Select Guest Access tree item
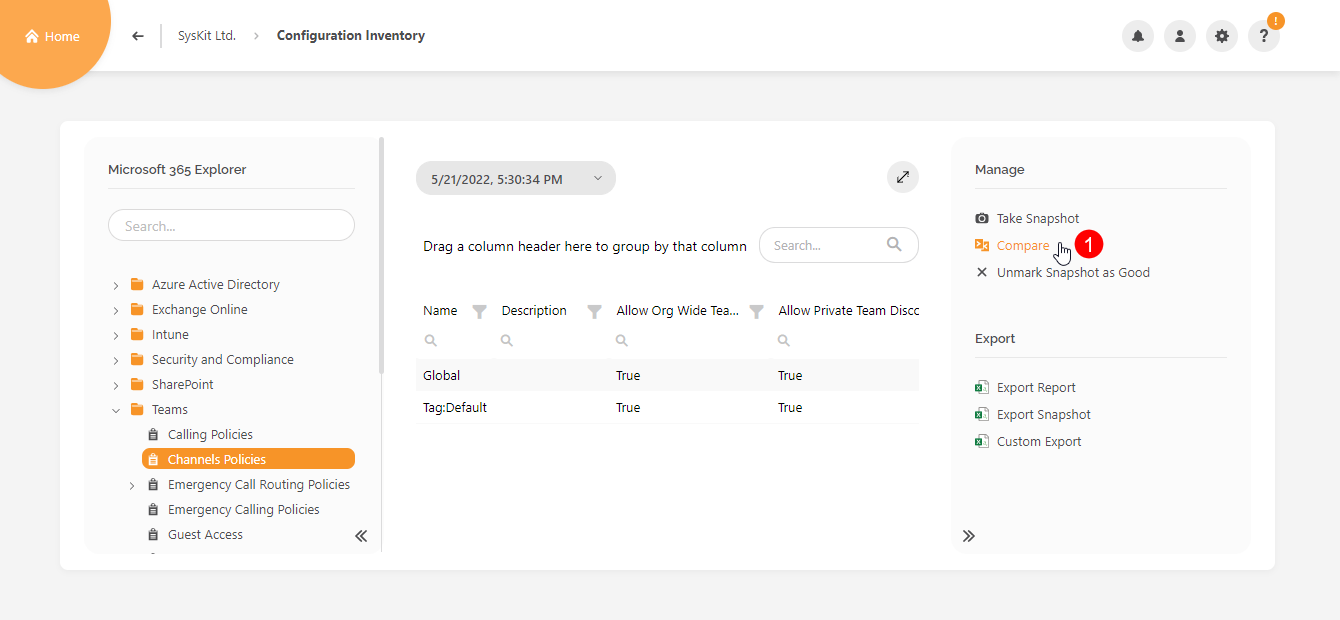1340x620 pixels. [205, 535]
